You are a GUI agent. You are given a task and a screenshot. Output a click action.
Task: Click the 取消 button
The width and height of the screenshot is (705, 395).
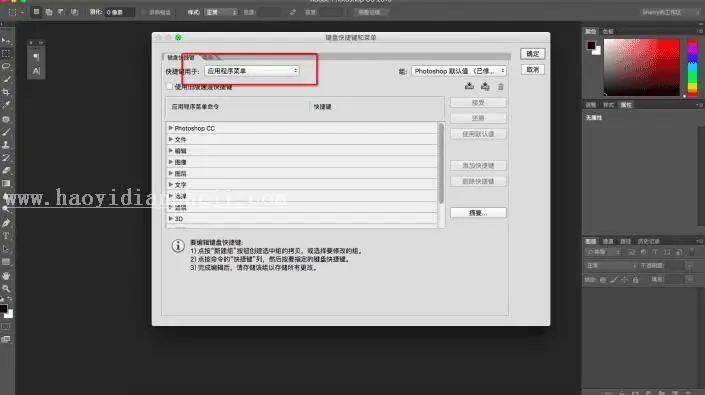pos(532,70)
